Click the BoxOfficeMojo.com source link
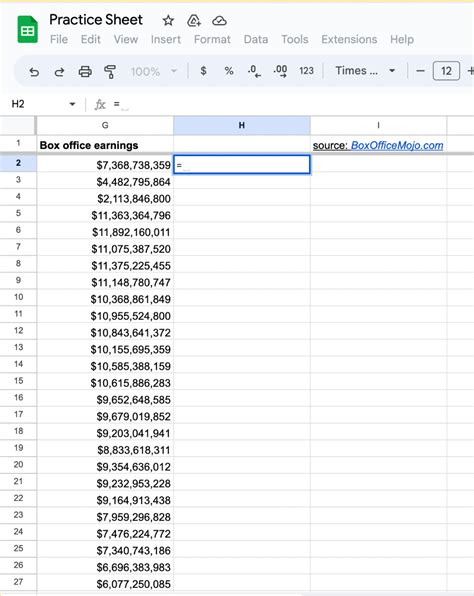 click(x=397, y=146)
